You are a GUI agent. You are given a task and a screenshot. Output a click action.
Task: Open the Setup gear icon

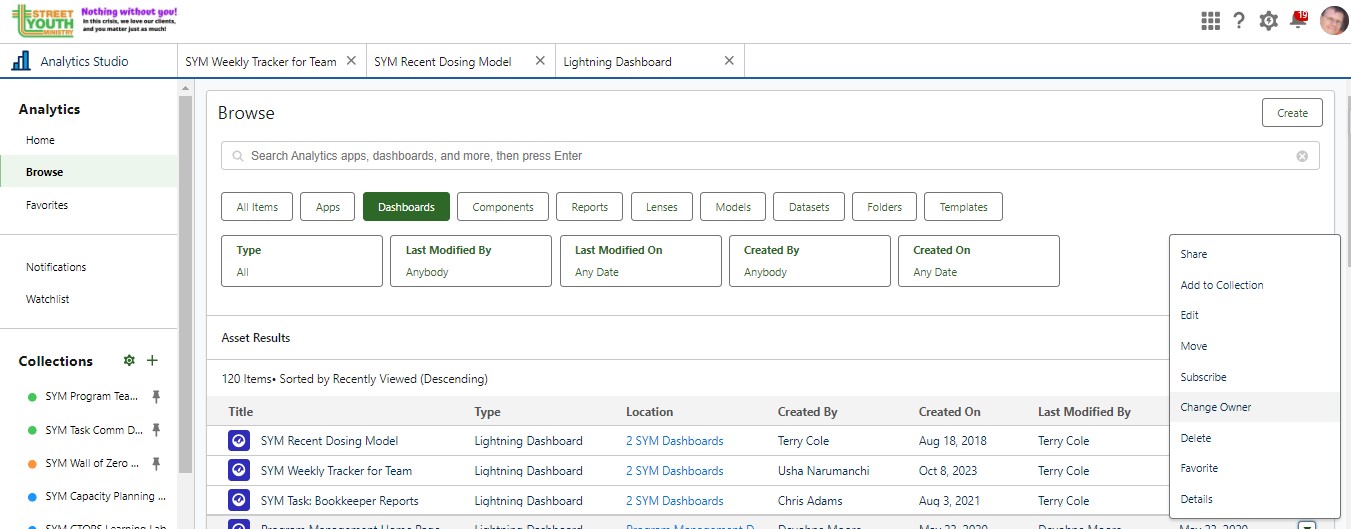pyautogui.click(x=1268, y=20)
